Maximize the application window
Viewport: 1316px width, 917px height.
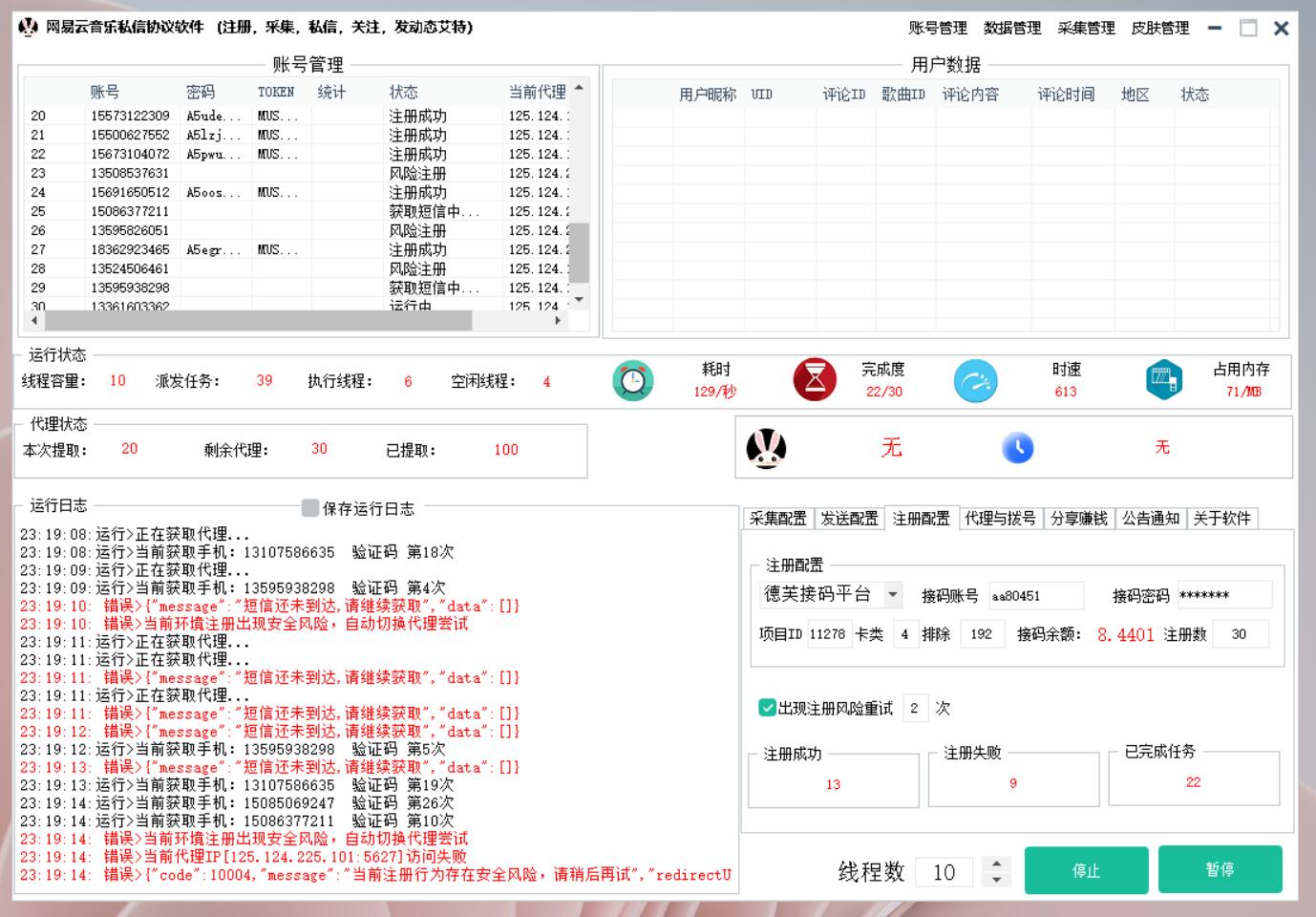tap(1247, 29)
